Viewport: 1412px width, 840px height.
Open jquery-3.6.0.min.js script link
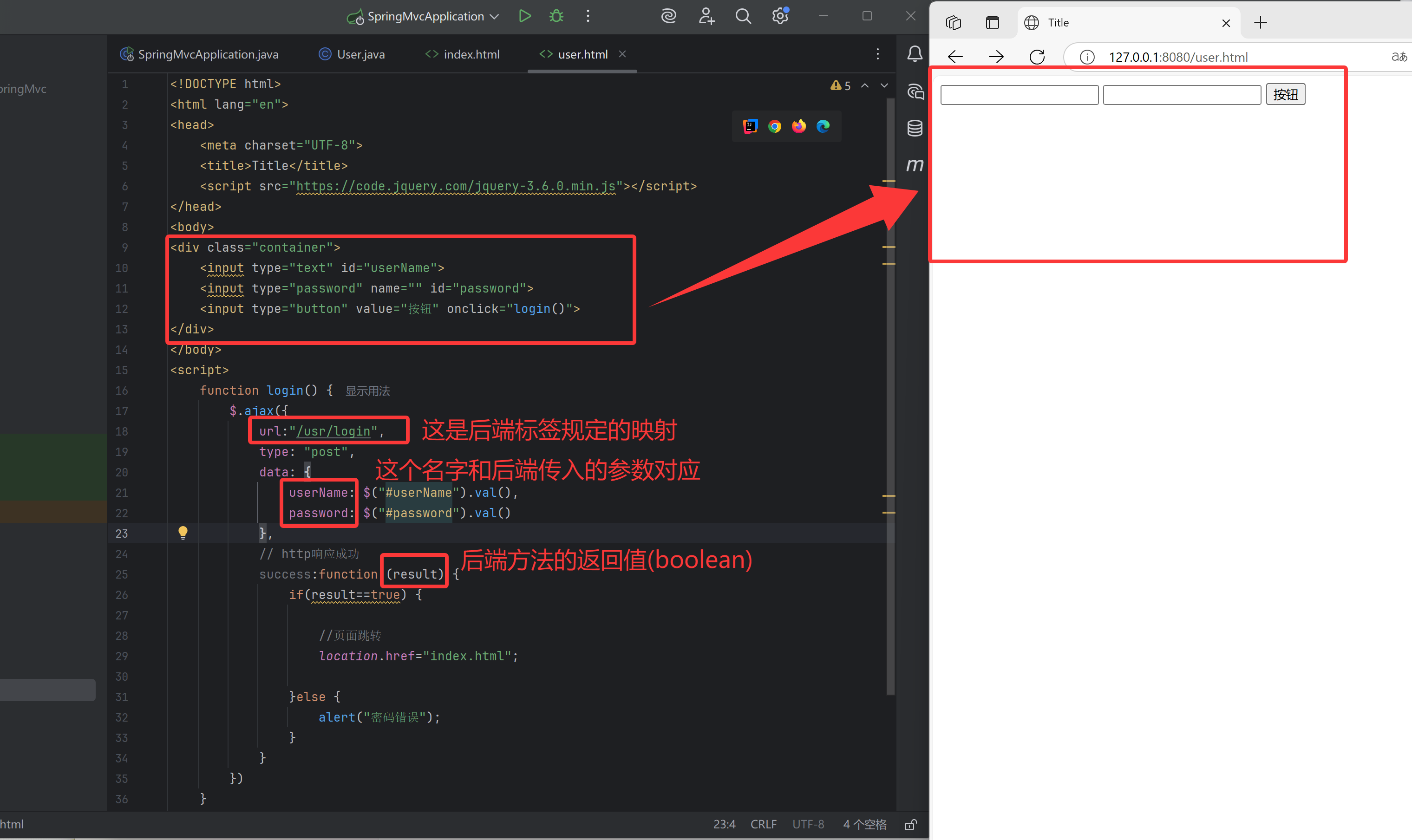pyautogui.click(x=456, y=186)
